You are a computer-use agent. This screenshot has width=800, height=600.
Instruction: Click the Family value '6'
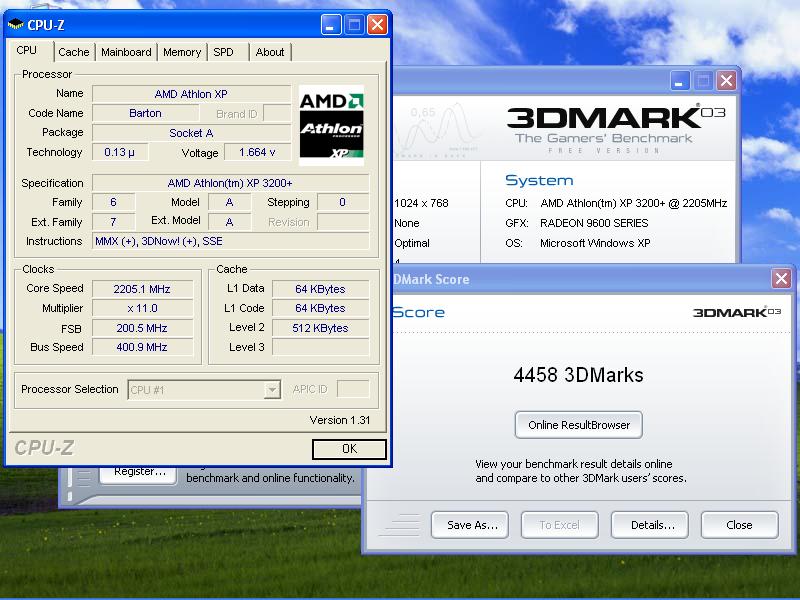(113, 202)
